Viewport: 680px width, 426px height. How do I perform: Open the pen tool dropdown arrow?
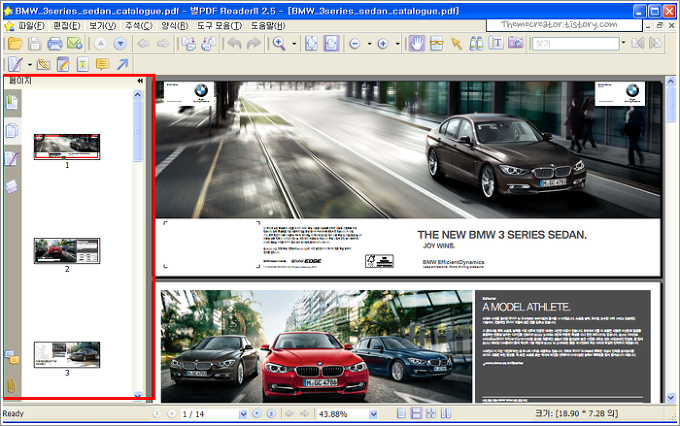[x=30, y=65]
